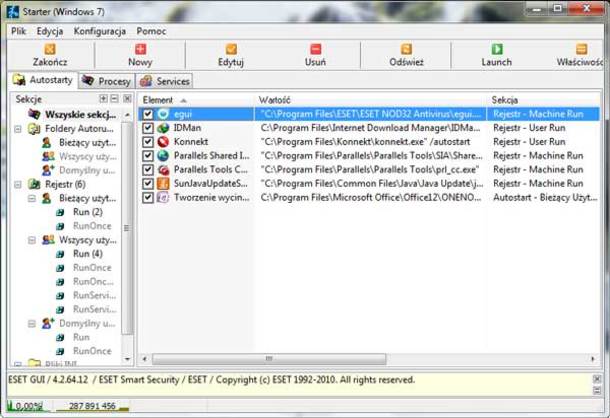Open the Plik menu
610x418 pixels.
click(x=18, y=31)
